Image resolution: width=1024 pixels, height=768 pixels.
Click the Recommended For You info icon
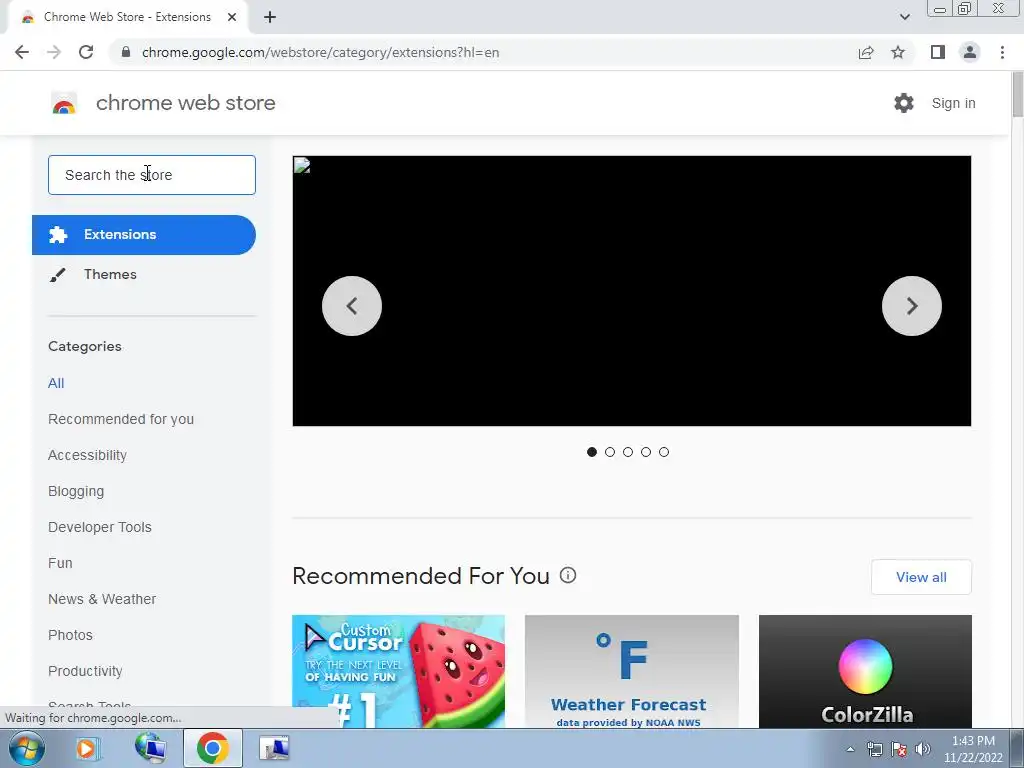click(568, 575)
